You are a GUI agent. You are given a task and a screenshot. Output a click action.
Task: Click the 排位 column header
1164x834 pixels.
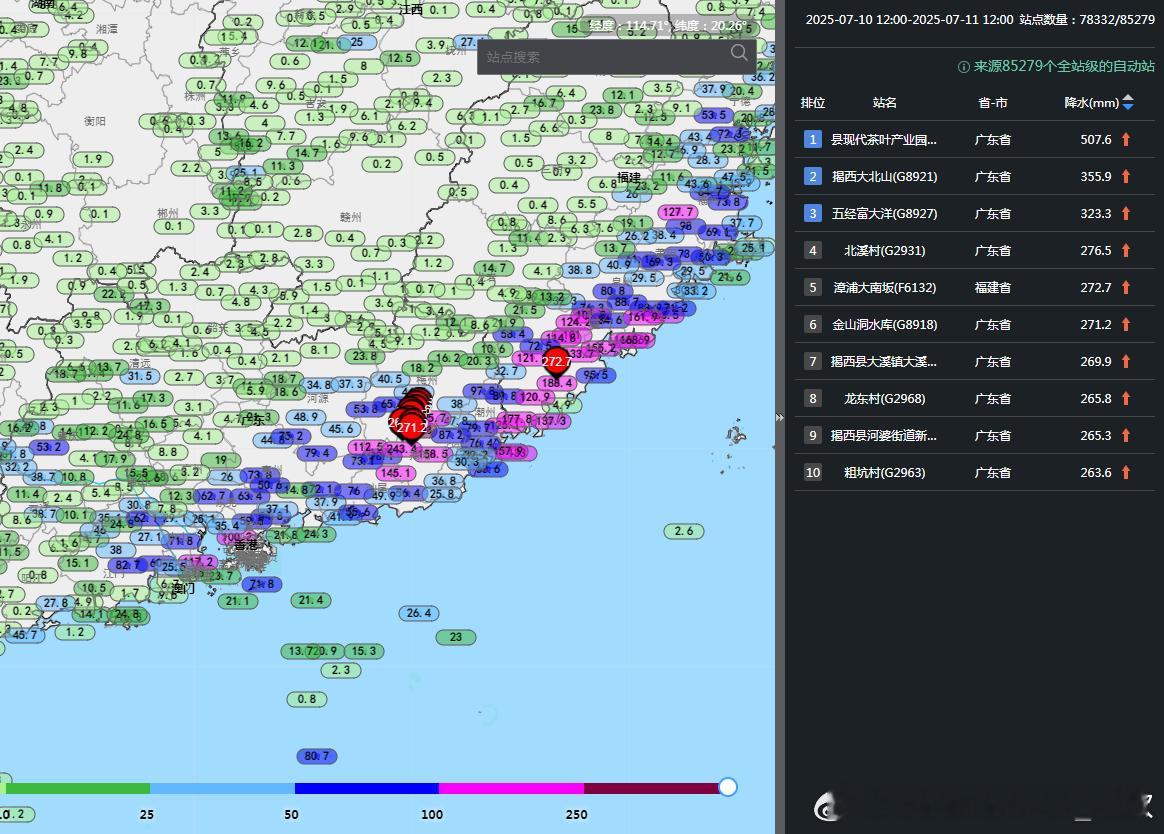tap(813, 102)
